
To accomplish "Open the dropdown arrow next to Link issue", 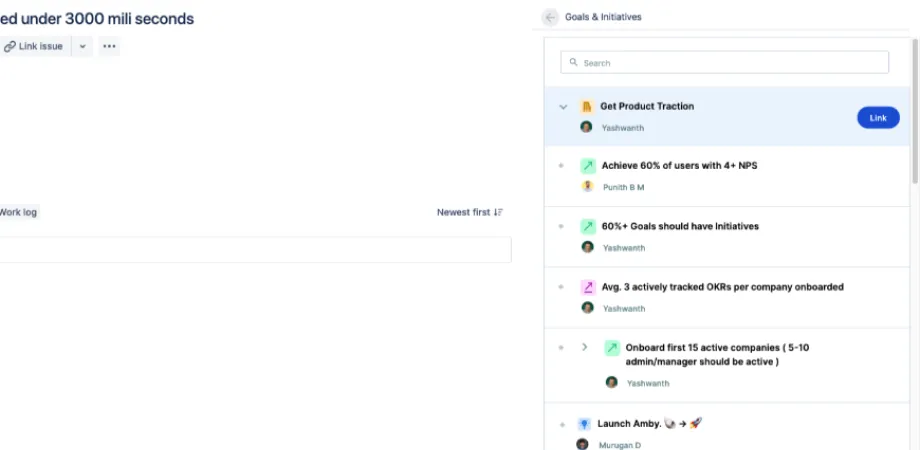I will click(x=83, y=46).
